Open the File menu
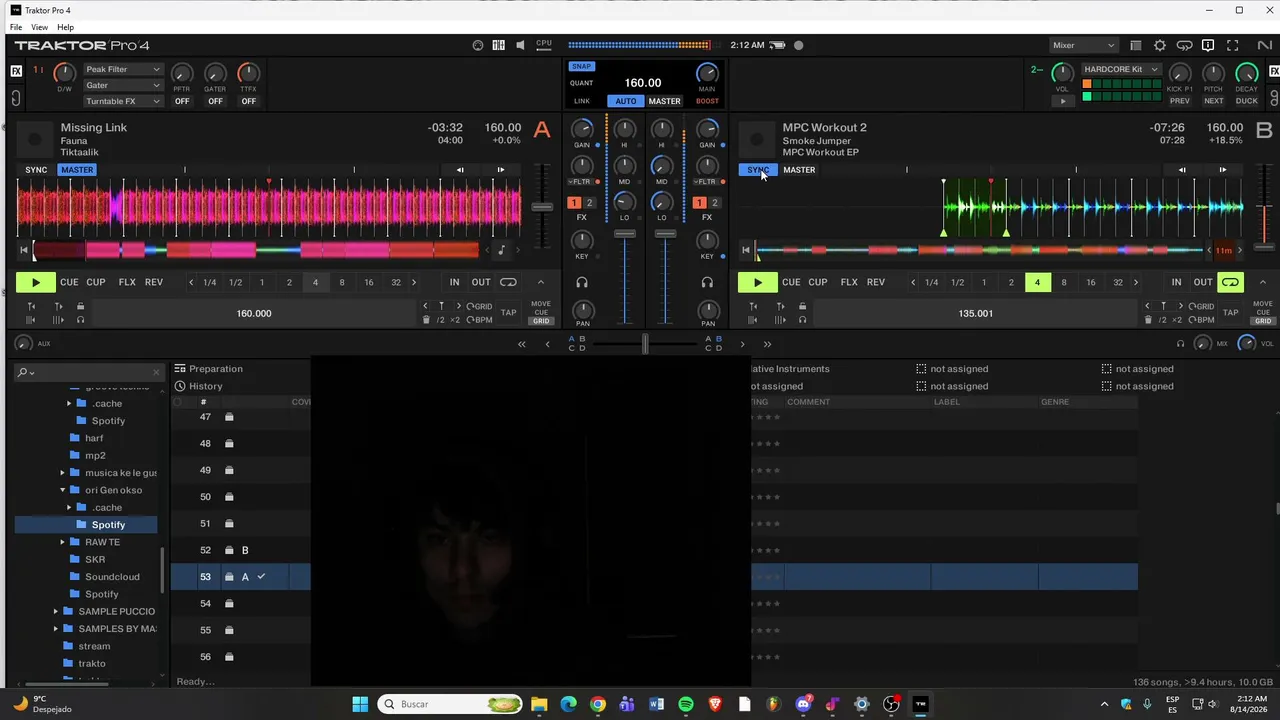This screenshot has height=720, width=1280. point(16,27)
